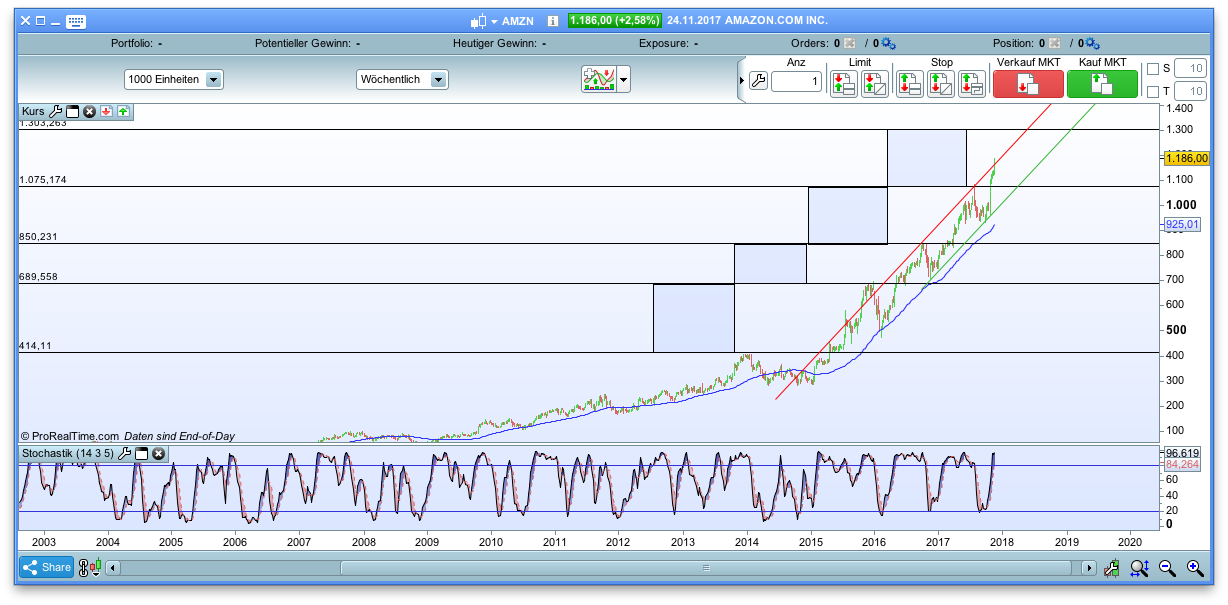Open the order settings wrench icon
The width and height of the screenshot is (1228, 605).
(758, 82)
